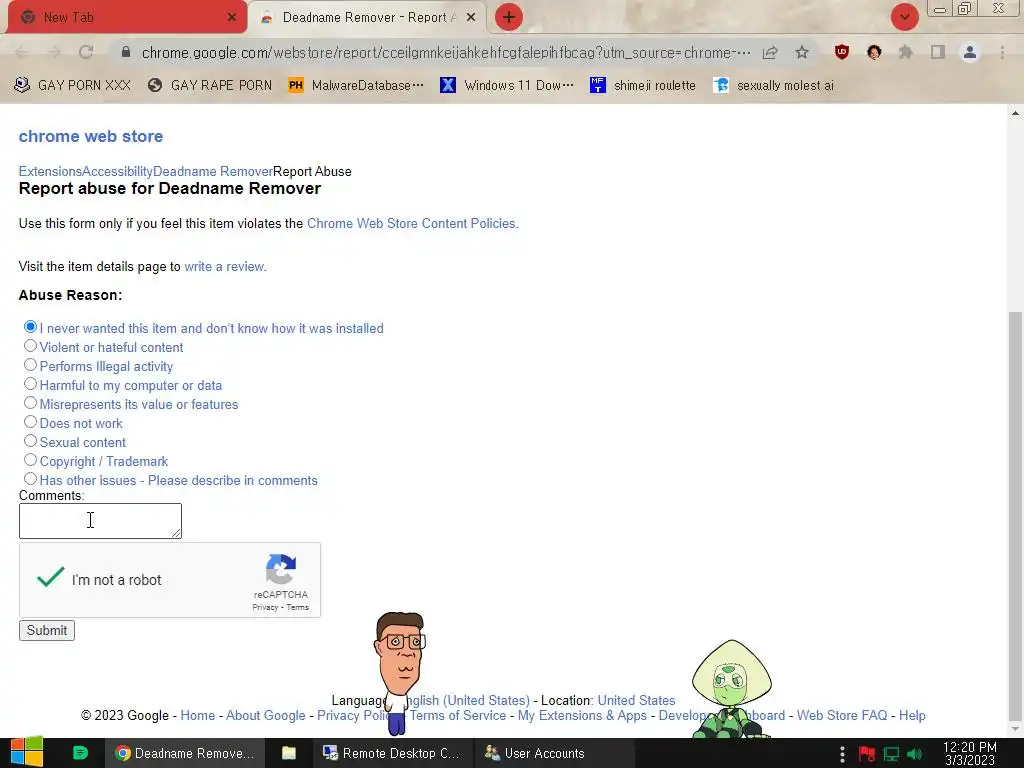This screenshot has height=768, width=1024.
Task: Click the reCAPTCHA logo
Action: [x=281, y=569]
